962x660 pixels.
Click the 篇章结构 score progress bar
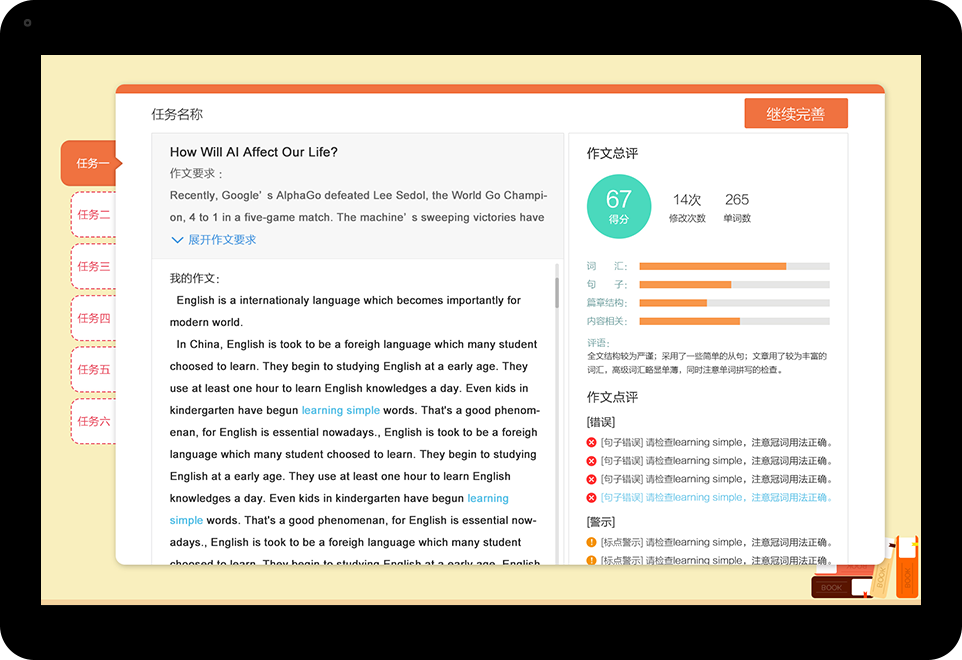click(x=734, y=303)
